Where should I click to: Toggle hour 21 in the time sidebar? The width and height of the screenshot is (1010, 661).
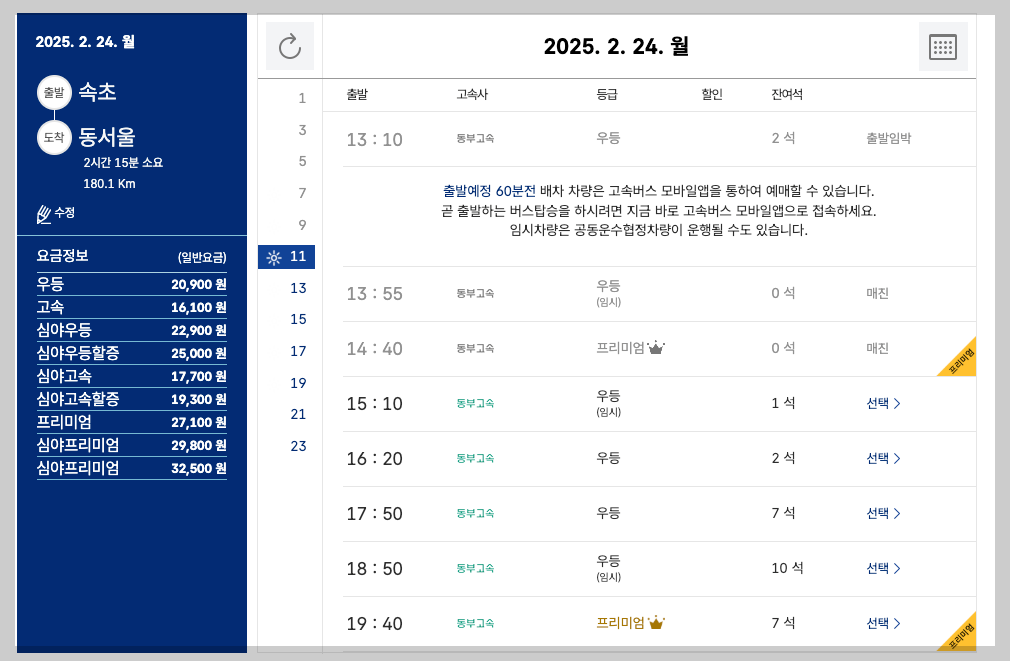click(x=297, y=414)
